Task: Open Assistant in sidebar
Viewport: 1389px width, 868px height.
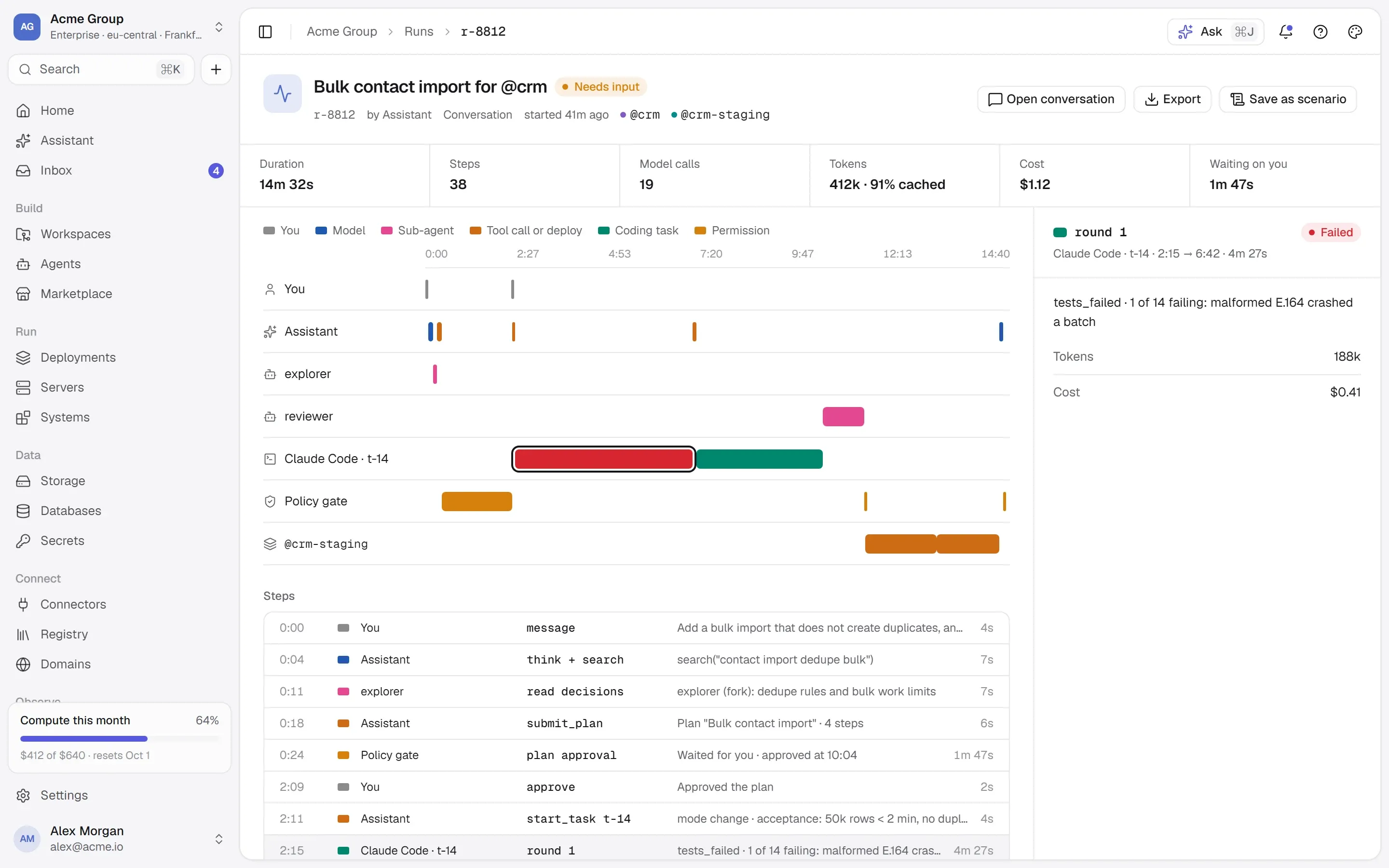Action: click(120, 140)
